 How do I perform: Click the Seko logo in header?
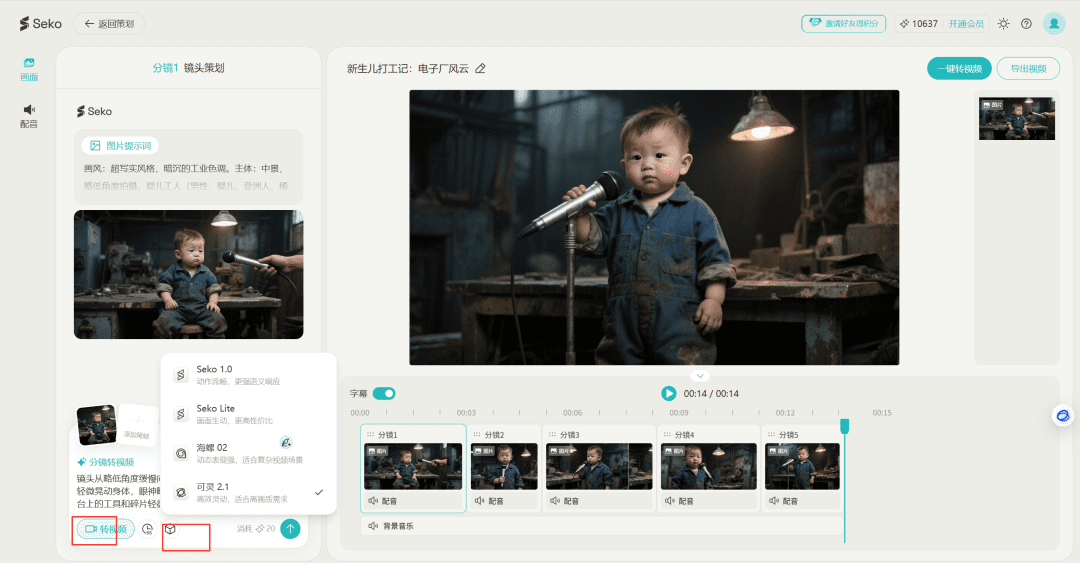click(x=41, y=23)
